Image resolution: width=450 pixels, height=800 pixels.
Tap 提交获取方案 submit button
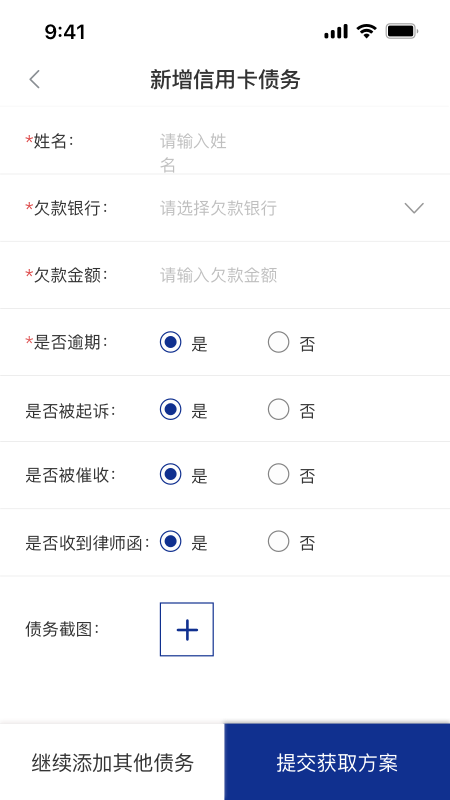click(x=337, y=762)
